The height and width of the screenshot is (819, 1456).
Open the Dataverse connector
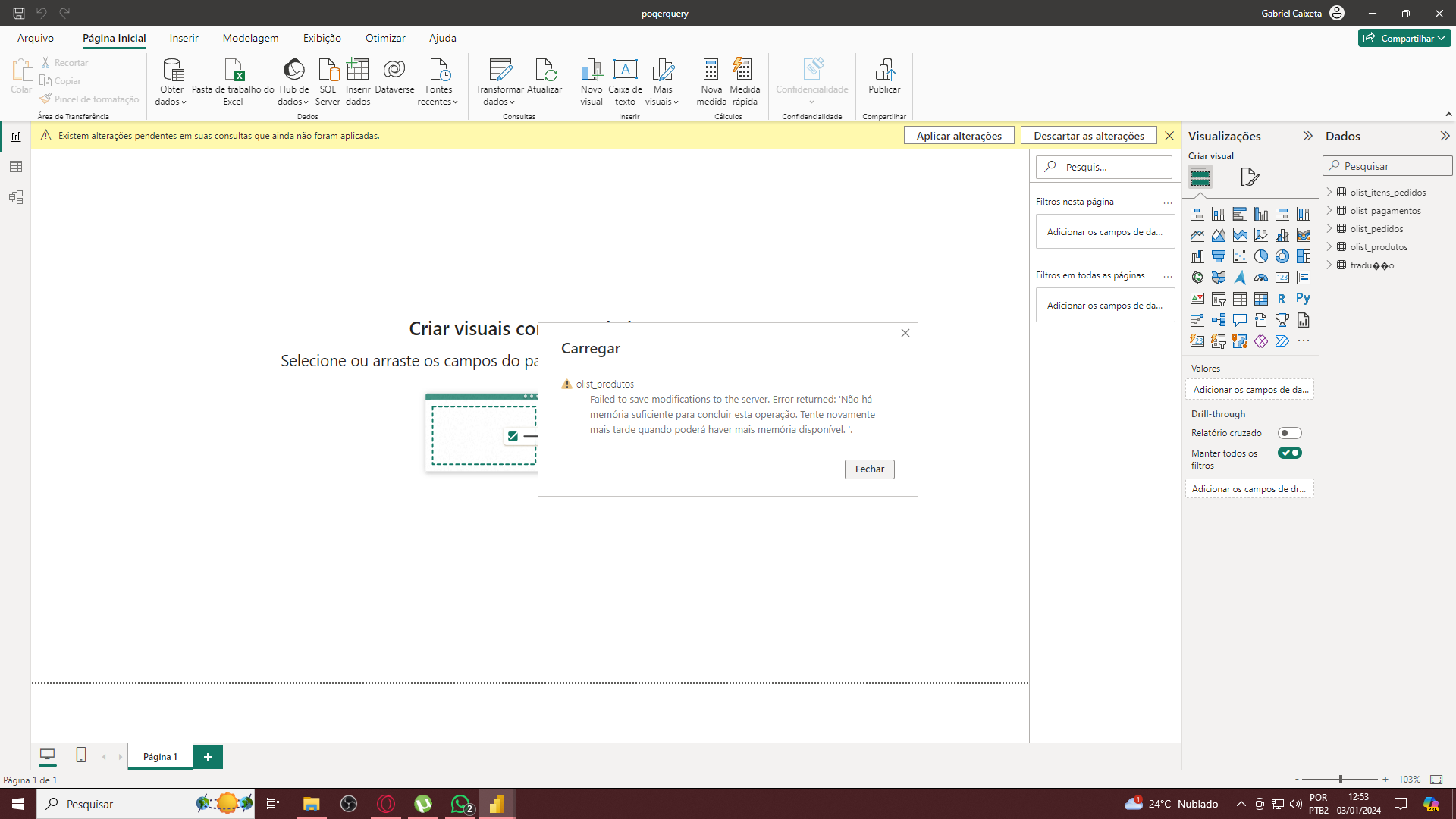coord(394,76)
